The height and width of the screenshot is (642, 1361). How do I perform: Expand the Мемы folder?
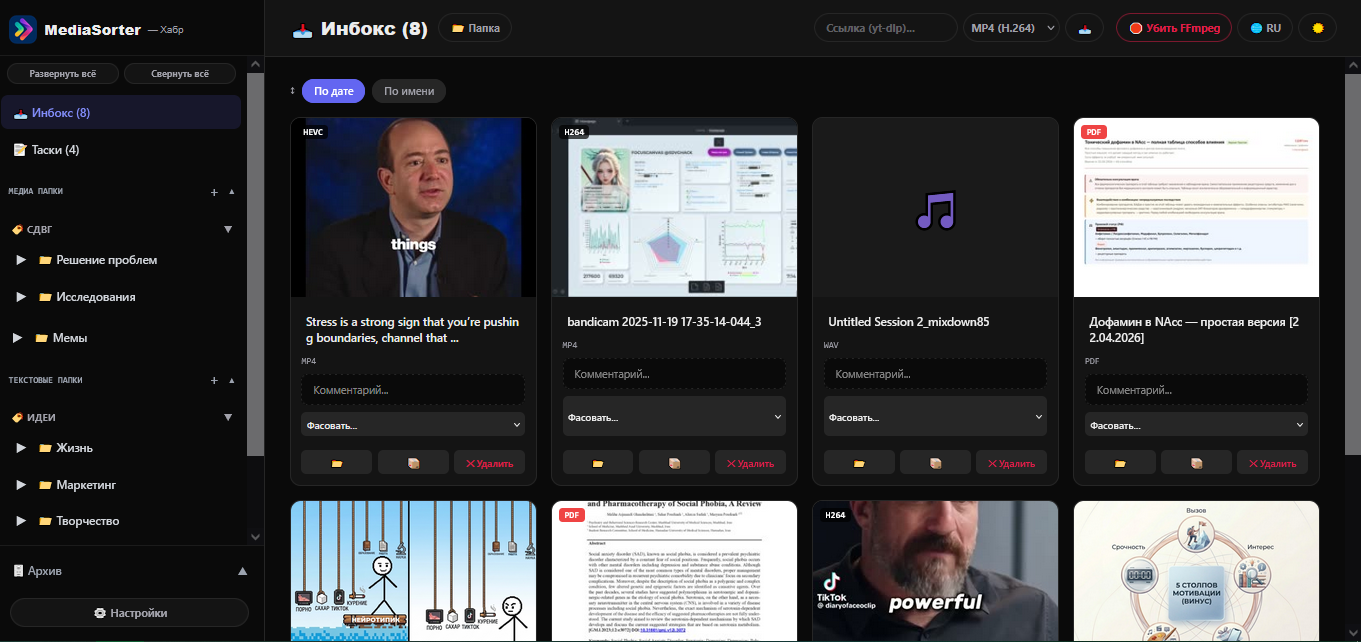(x=17, y=338)
